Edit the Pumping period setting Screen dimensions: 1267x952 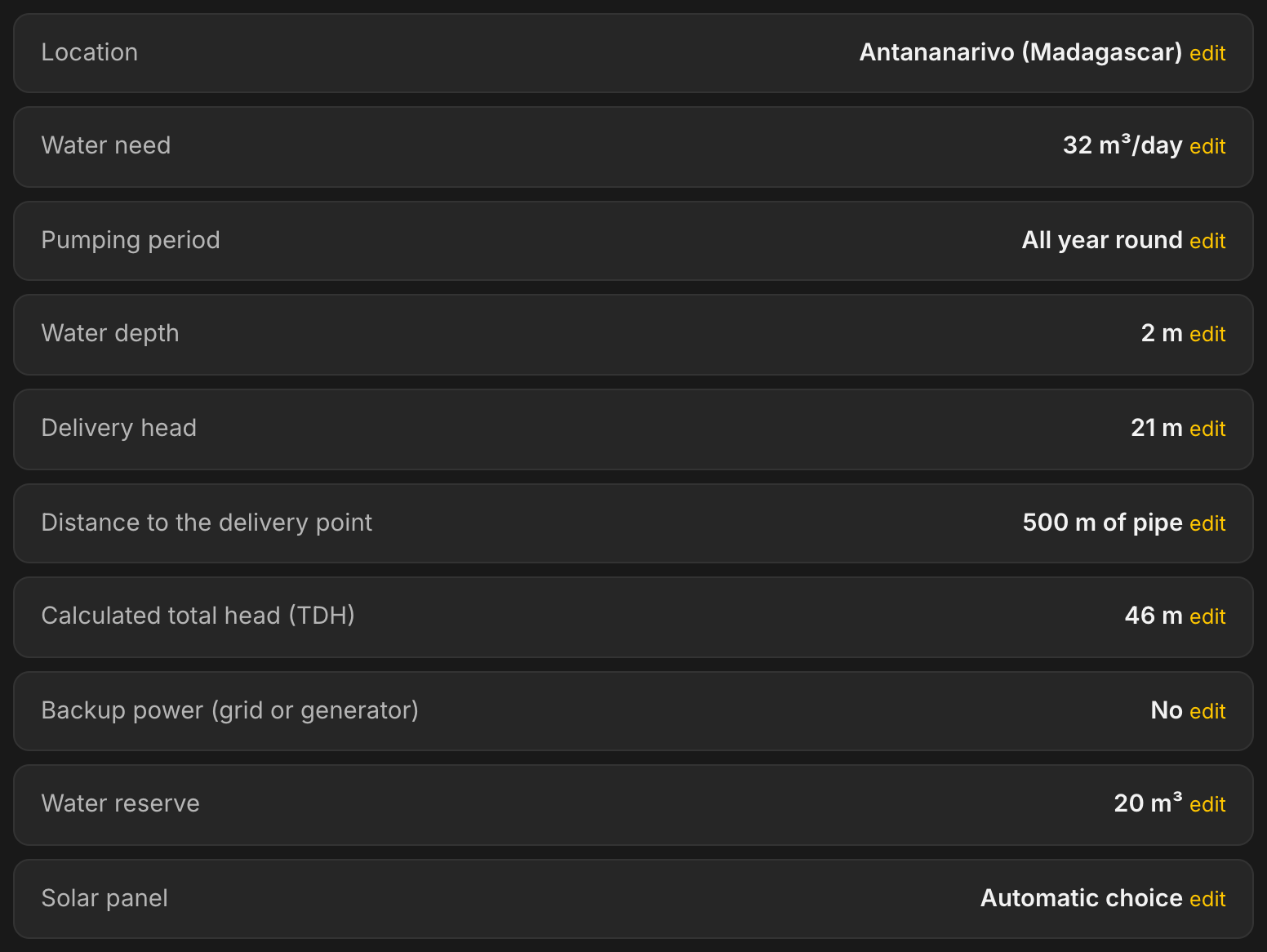click(x=1207, y=241)
